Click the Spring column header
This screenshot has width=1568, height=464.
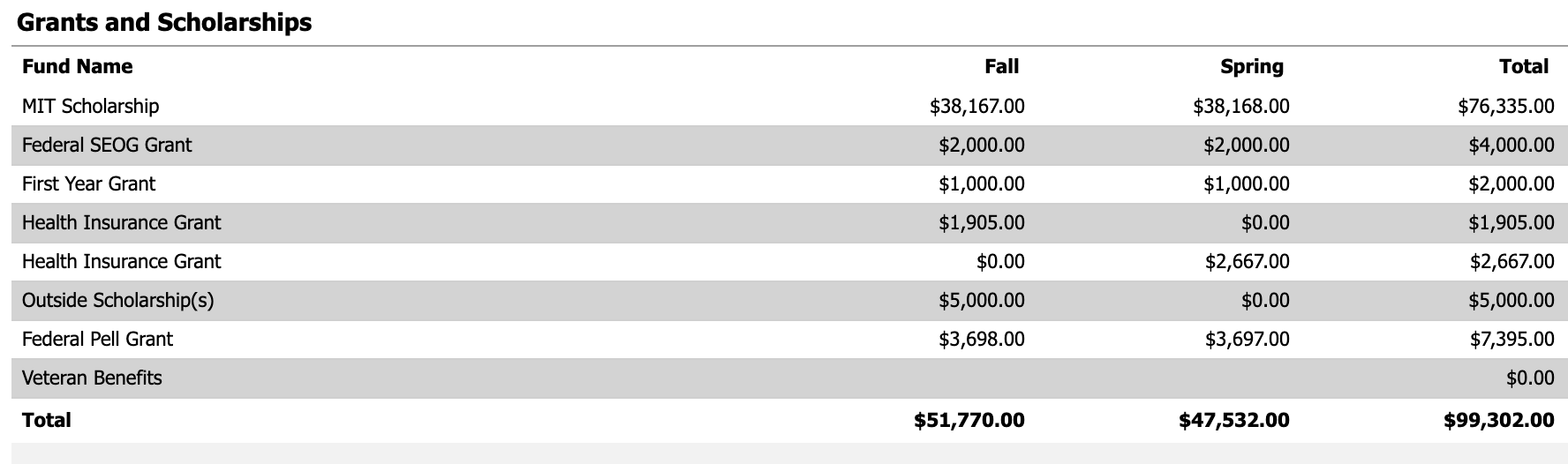coord(1251,66)
